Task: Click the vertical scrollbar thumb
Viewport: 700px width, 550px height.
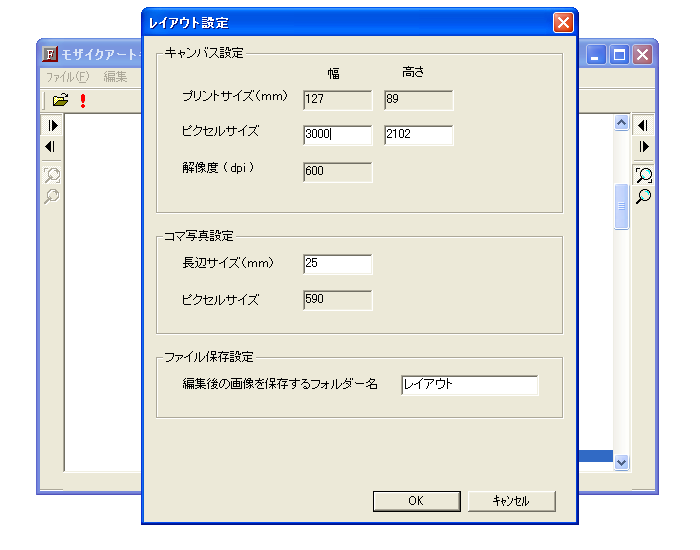Action: pos(621,206)
